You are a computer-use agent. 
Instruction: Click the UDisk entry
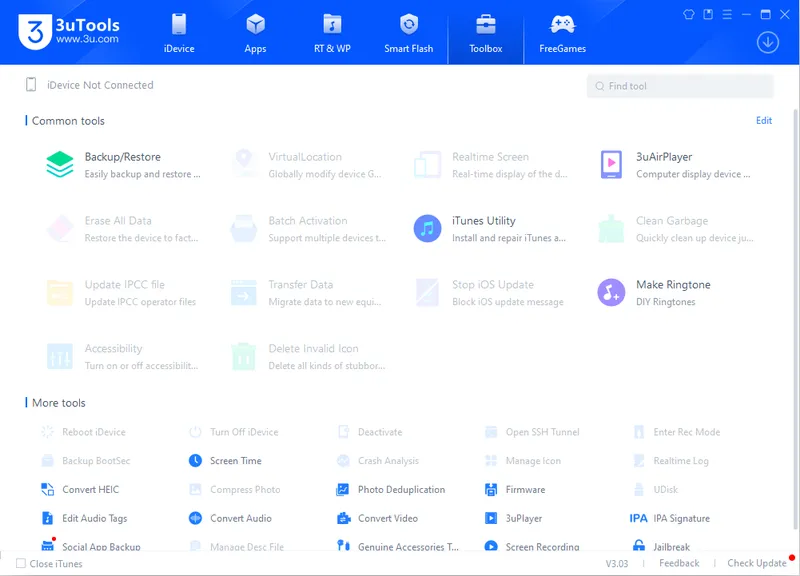click(x=655, y=489)
